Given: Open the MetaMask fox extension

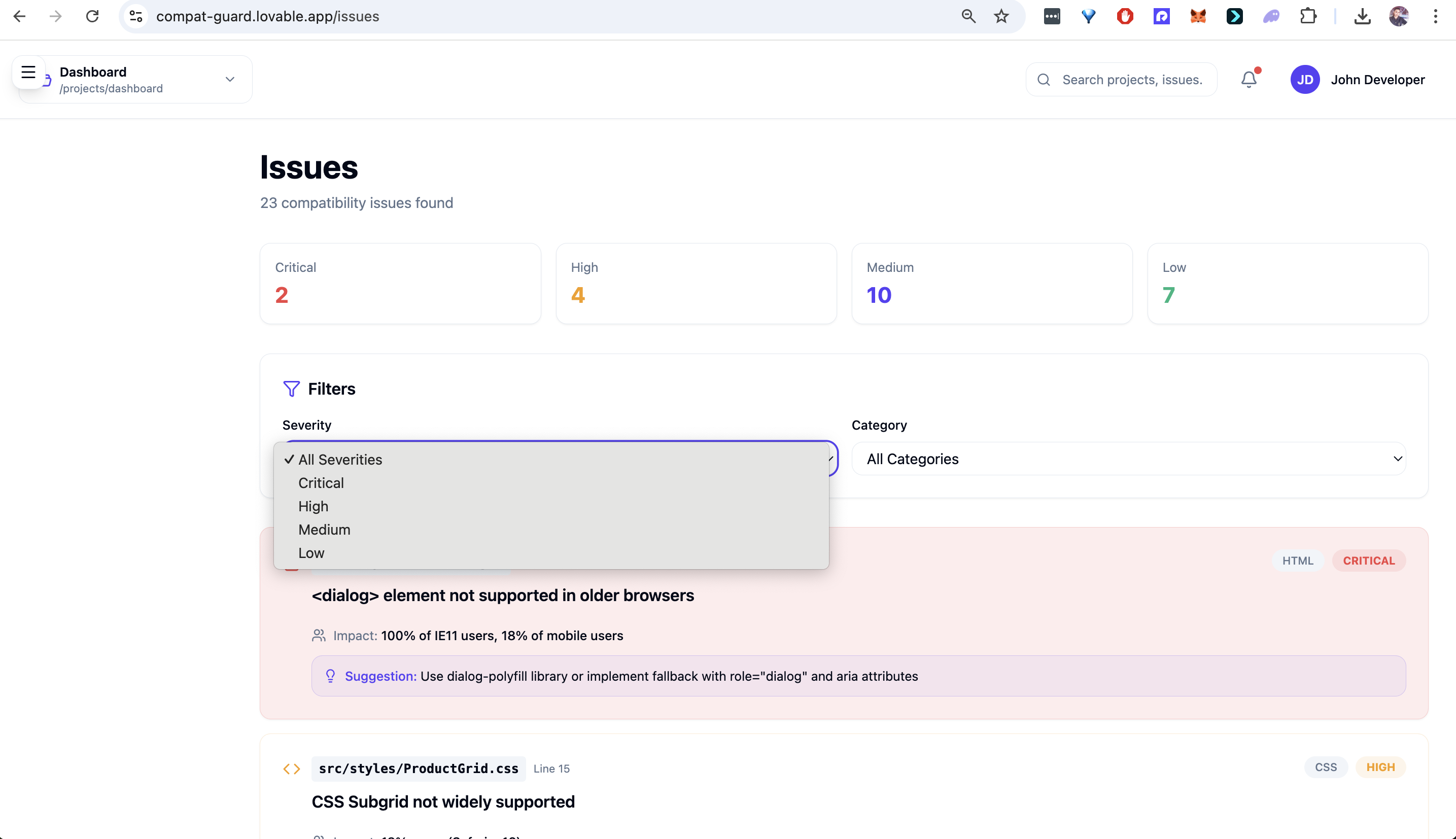Looking at the screenshot, I should coord(1198,16).
